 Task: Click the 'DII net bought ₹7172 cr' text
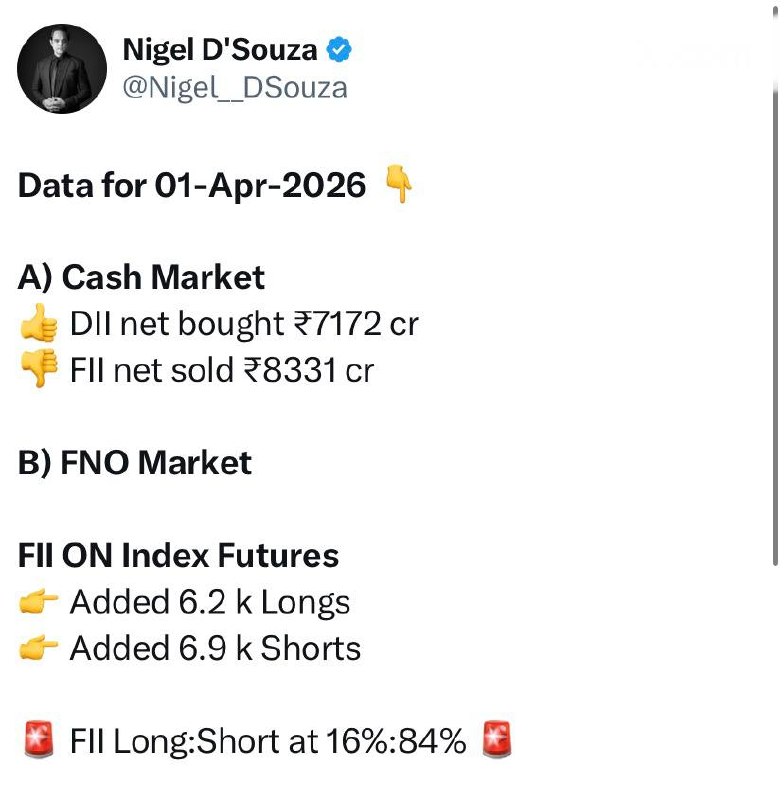click(244, 324)
